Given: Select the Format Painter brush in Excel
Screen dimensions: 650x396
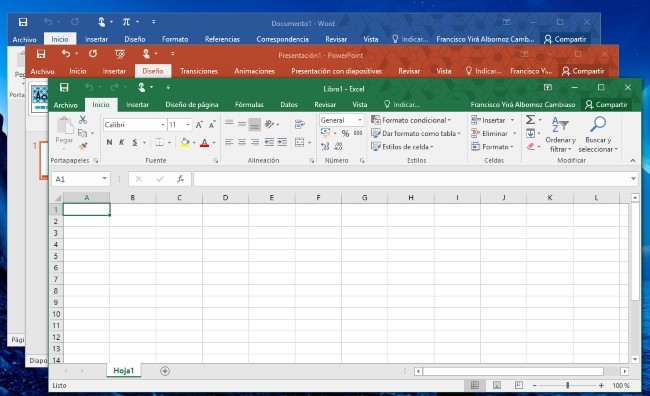Looking at the screenshot, I should 83,146.
